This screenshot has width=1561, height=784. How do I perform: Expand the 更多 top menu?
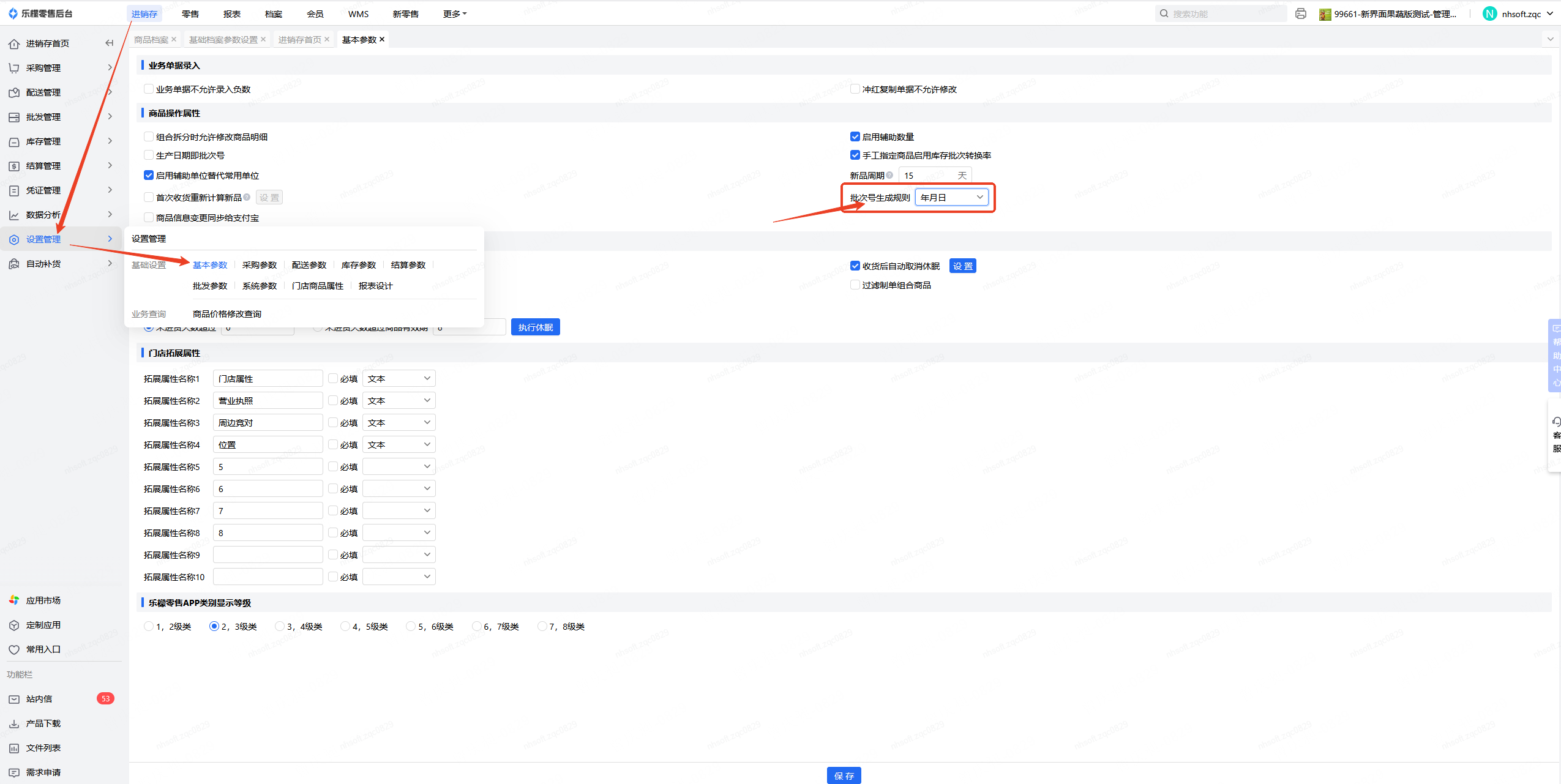coord(454,13)
